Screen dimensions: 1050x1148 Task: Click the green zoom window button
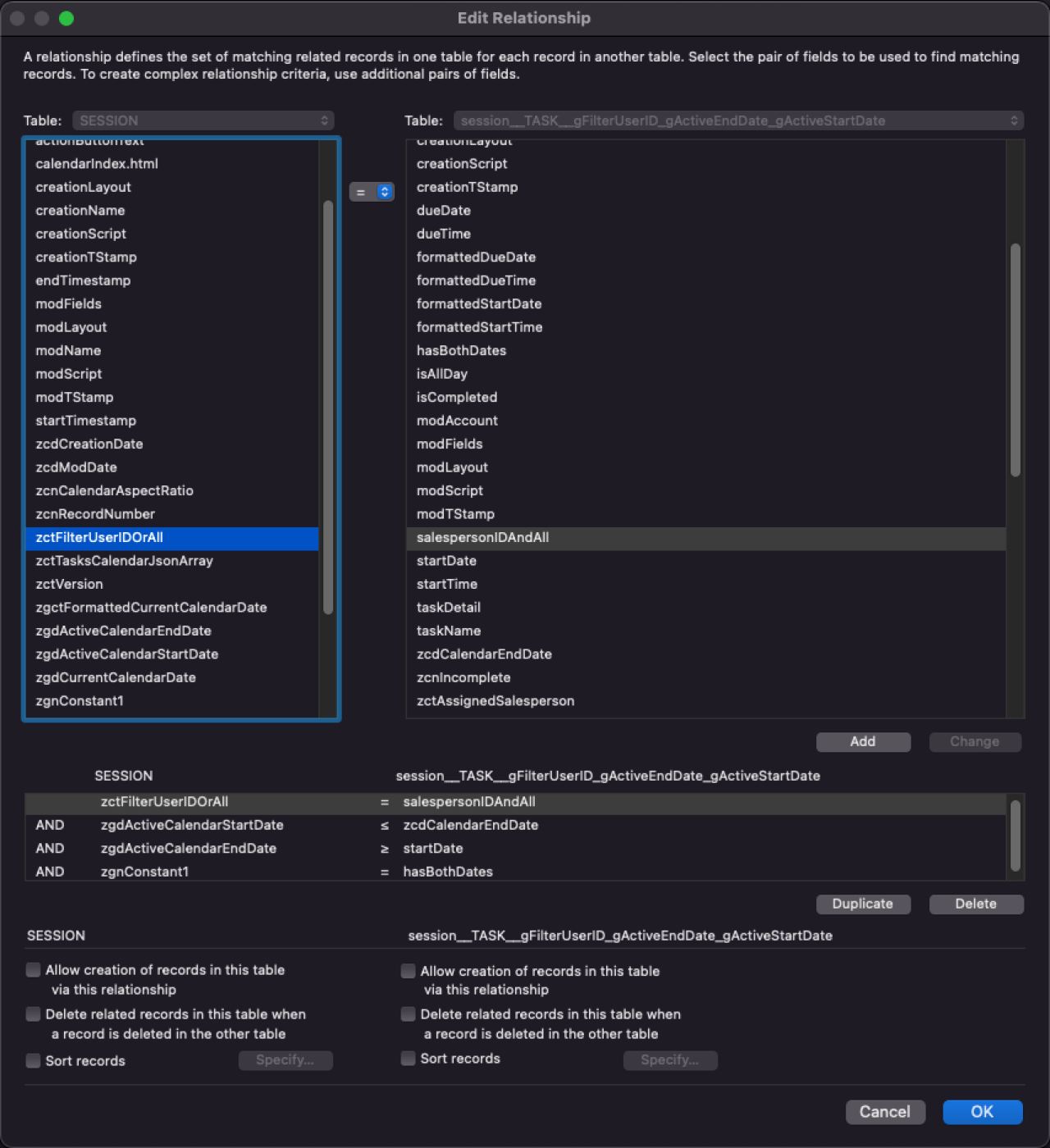[66, 18]
